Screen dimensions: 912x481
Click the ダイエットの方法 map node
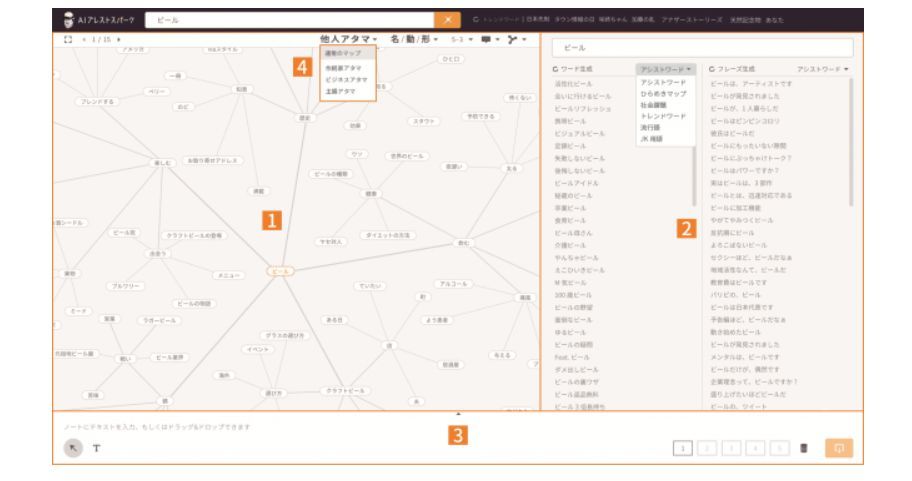[x=387, y=235]
